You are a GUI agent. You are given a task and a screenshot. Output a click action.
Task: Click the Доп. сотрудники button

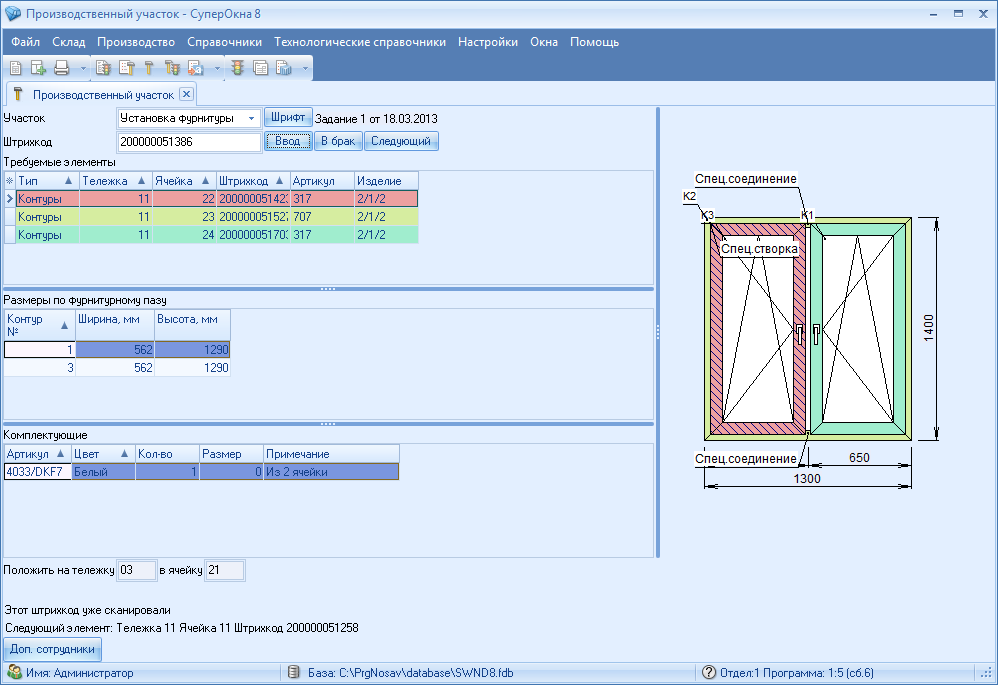tap(52, 649)
